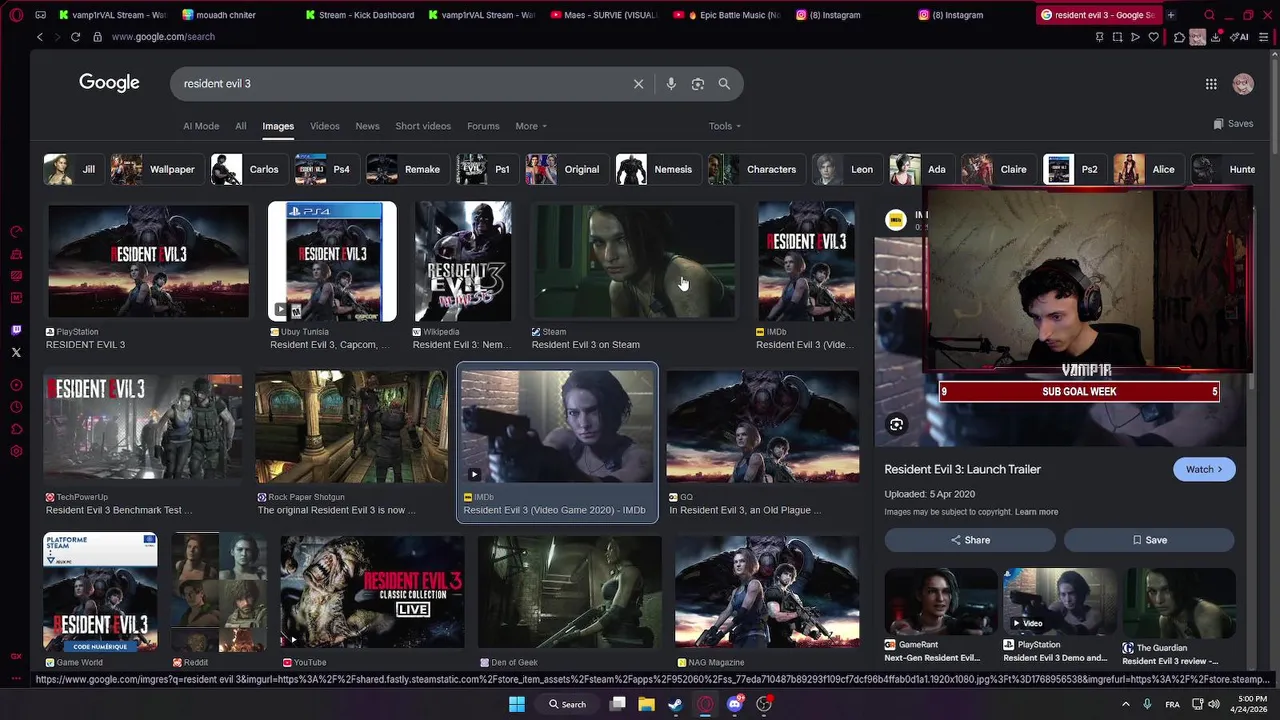Open File Explorer from the taskbar

click(646, 704)
